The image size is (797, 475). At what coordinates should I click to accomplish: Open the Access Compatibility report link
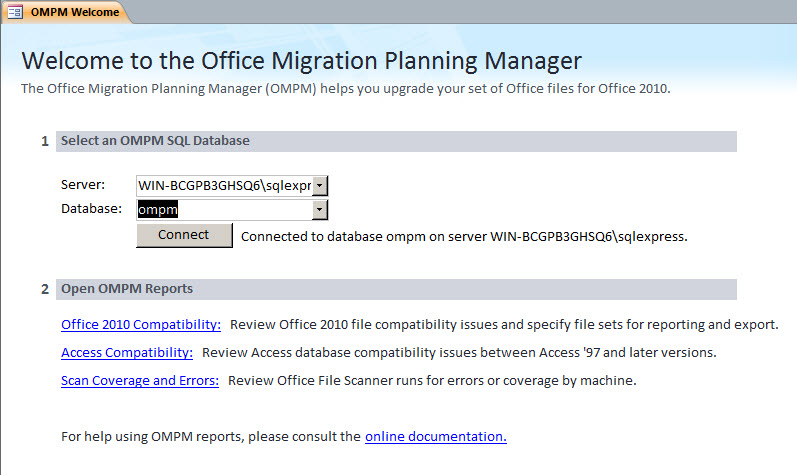(x=127, y=353)
